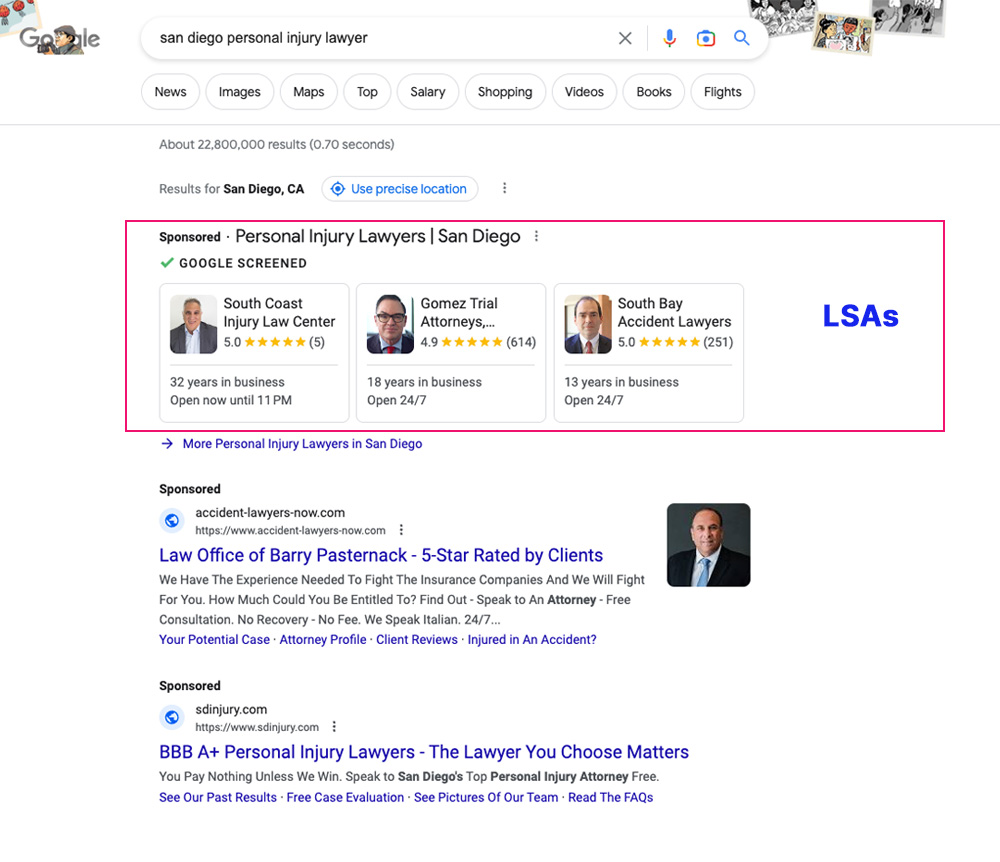
Task: Click the 5.0 rating (5) text
Action: pyautogui.click(x=274, y=342)
